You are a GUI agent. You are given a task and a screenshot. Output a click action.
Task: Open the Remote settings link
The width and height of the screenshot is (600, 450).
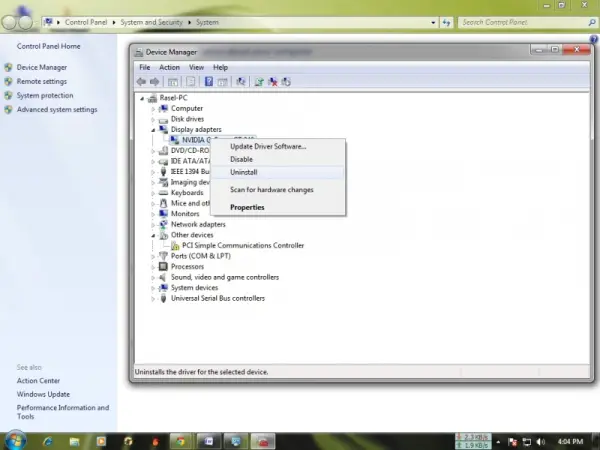point(42,82)
